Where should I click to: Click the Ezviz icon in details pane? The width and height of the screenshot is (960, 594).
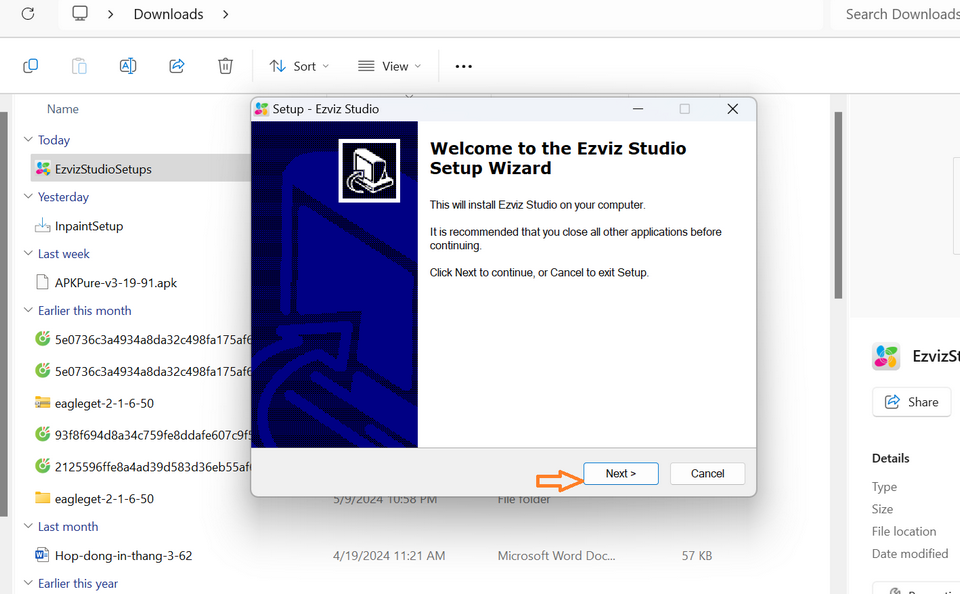click(886, 356)
